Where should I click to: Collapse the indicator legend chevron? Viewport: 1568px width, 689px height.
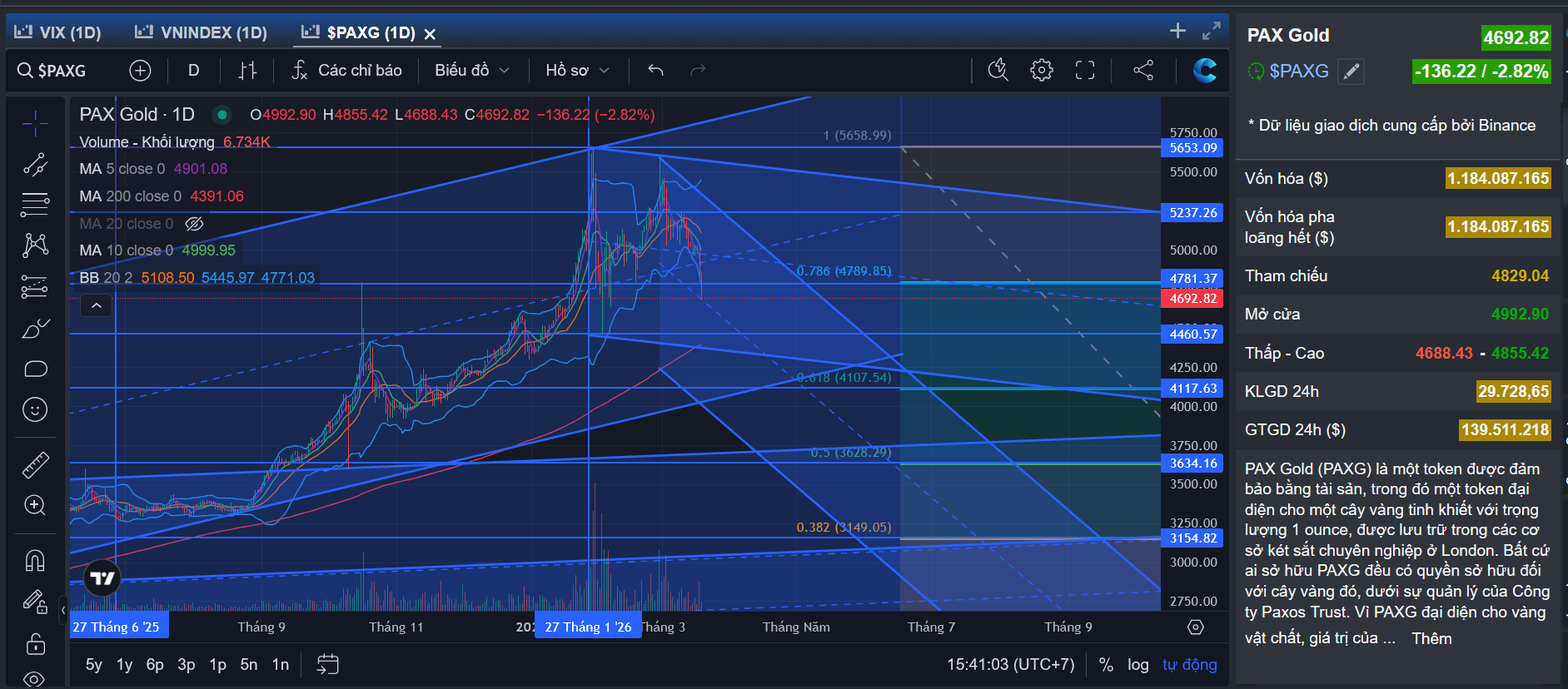(97, 306)
